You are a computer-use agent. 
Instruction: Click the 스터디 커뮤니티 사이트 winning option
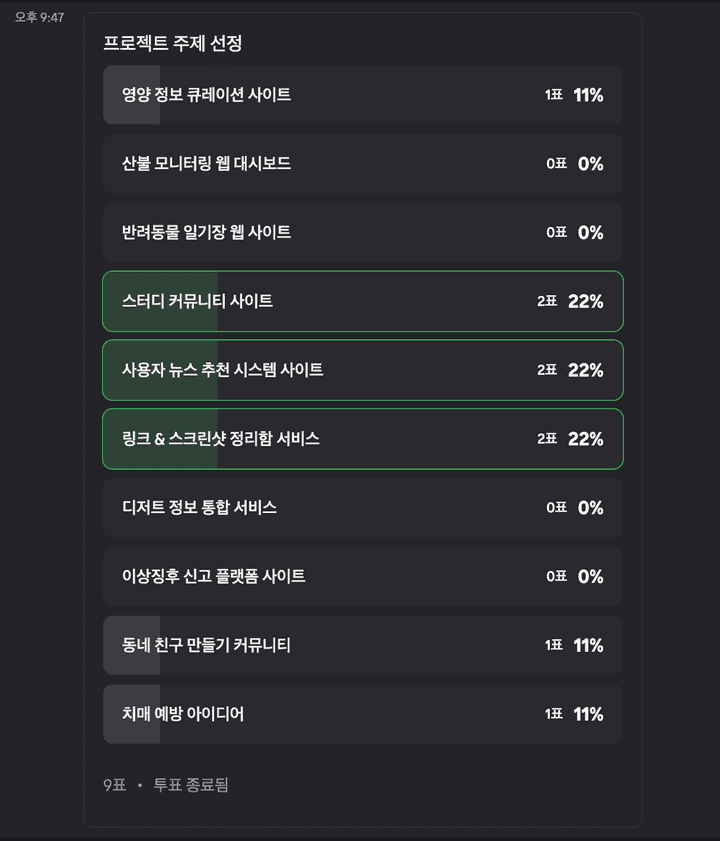point(363,301)
